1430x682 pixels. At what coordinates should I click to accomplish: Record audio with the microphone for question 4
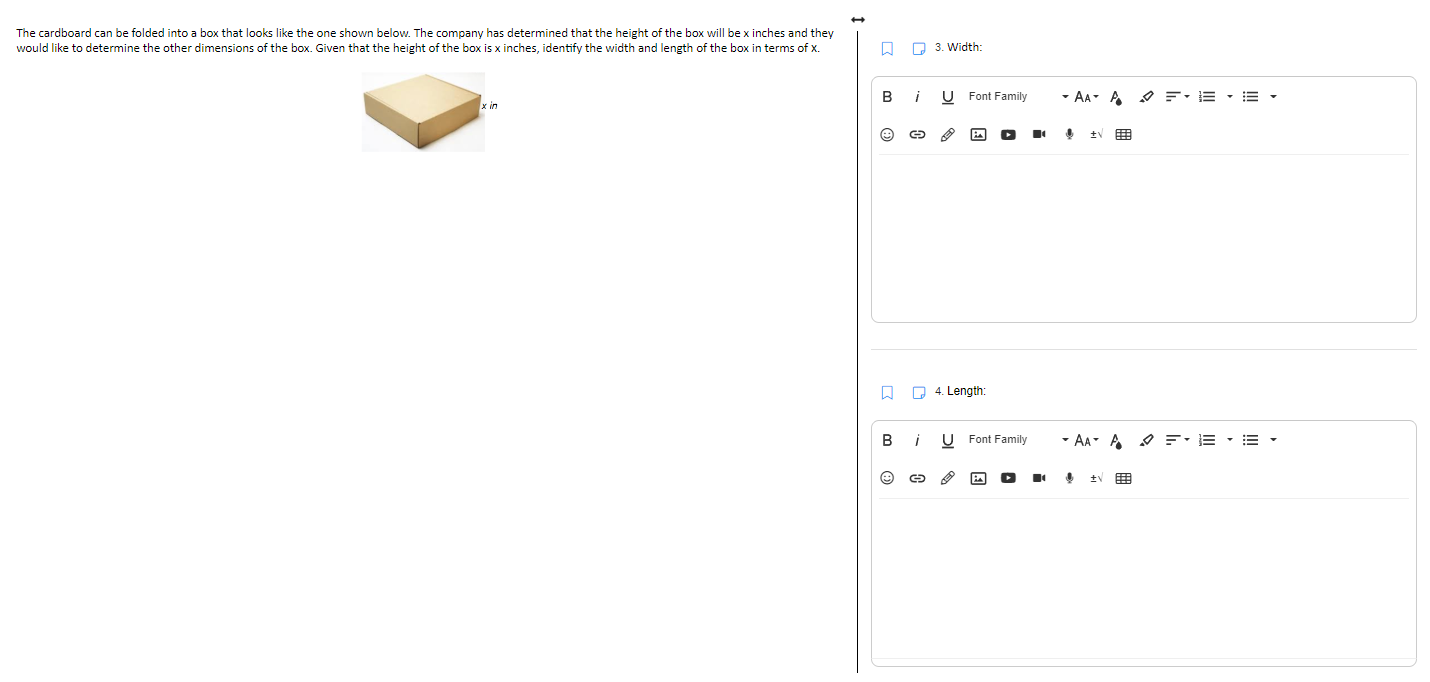[1069, 478]
